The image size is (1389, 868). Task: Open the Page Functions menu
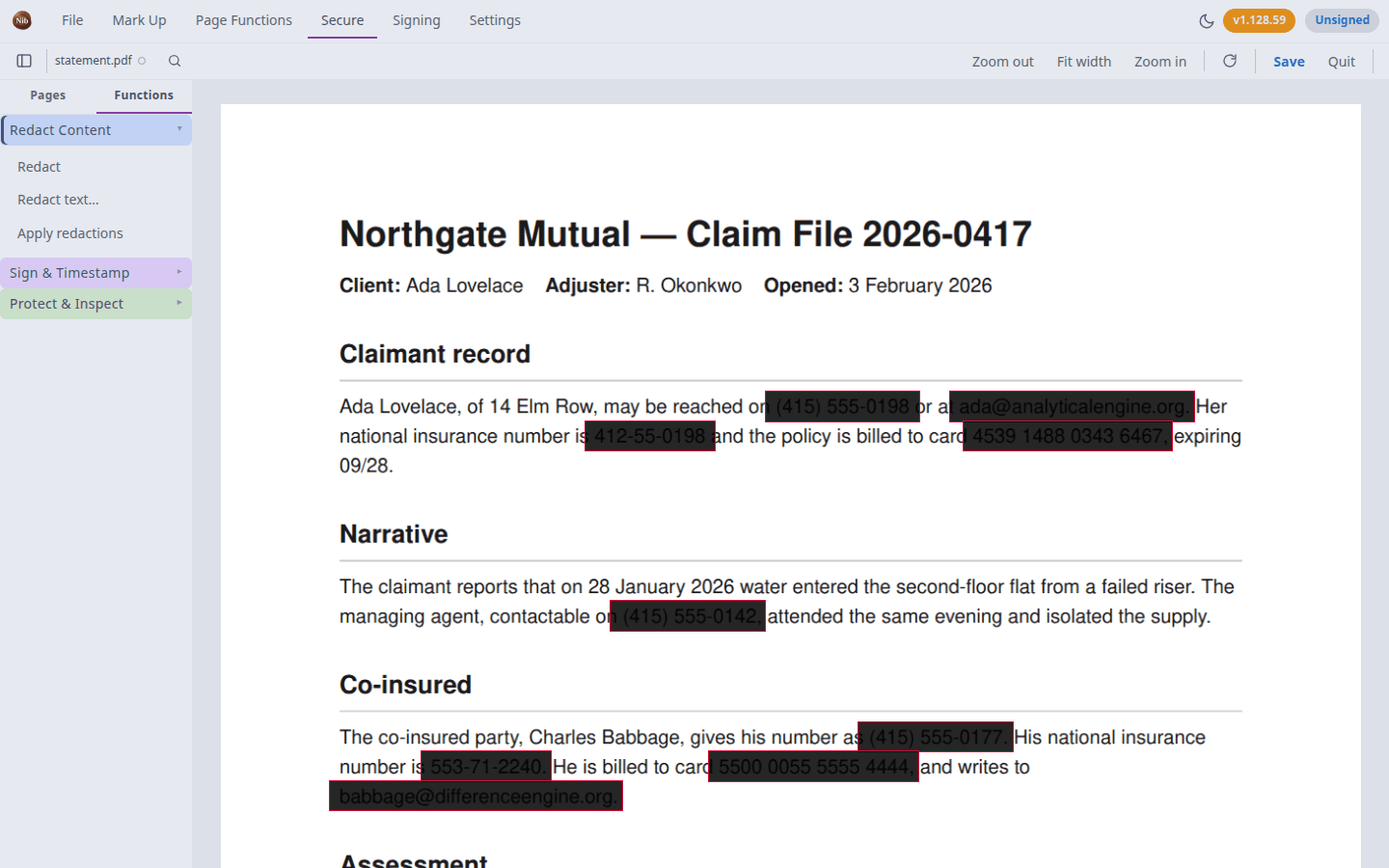(243, 20)
